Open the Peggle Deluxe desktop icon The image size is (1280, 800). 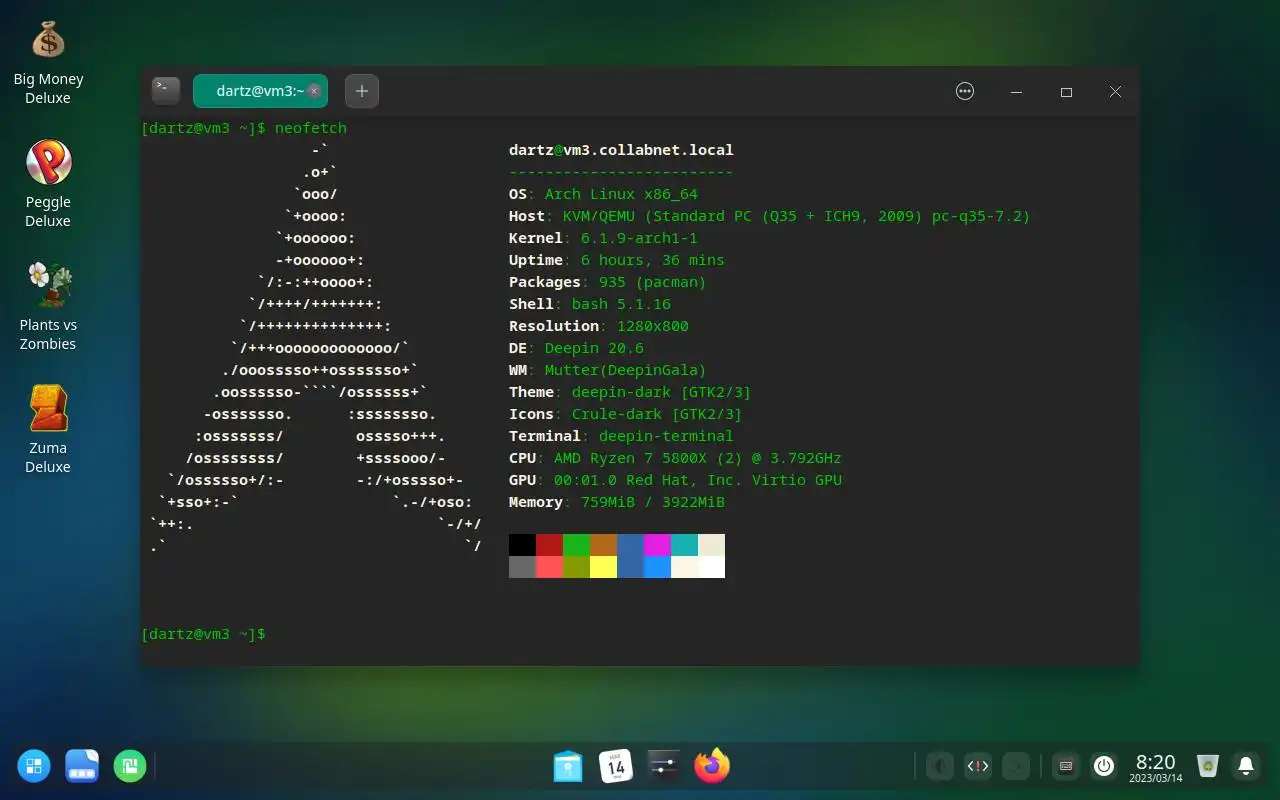point(48,185)
